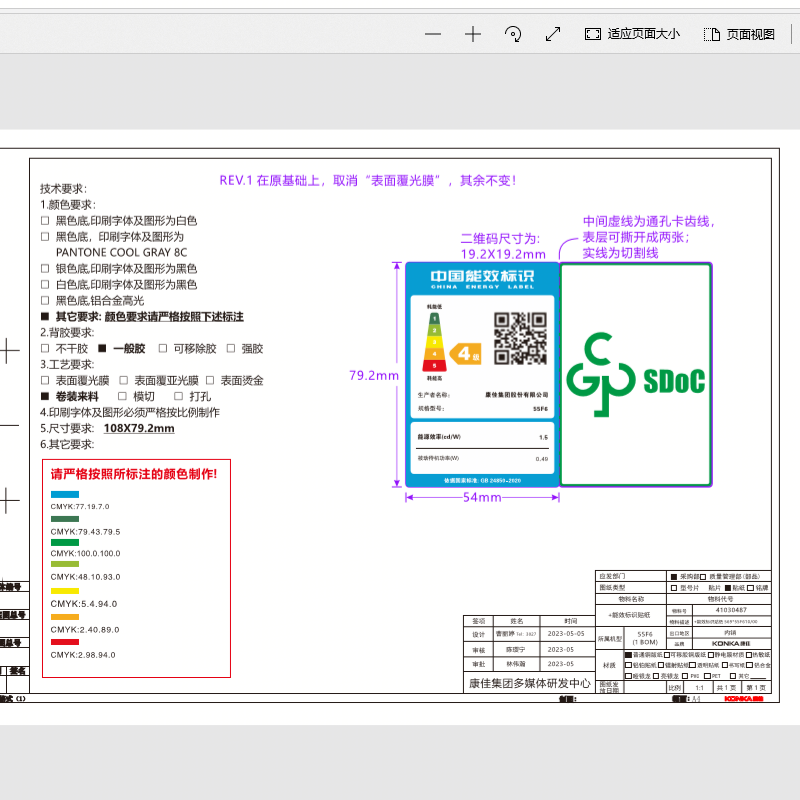Click the 实线为切割线 annotation line

click(620, 253)
